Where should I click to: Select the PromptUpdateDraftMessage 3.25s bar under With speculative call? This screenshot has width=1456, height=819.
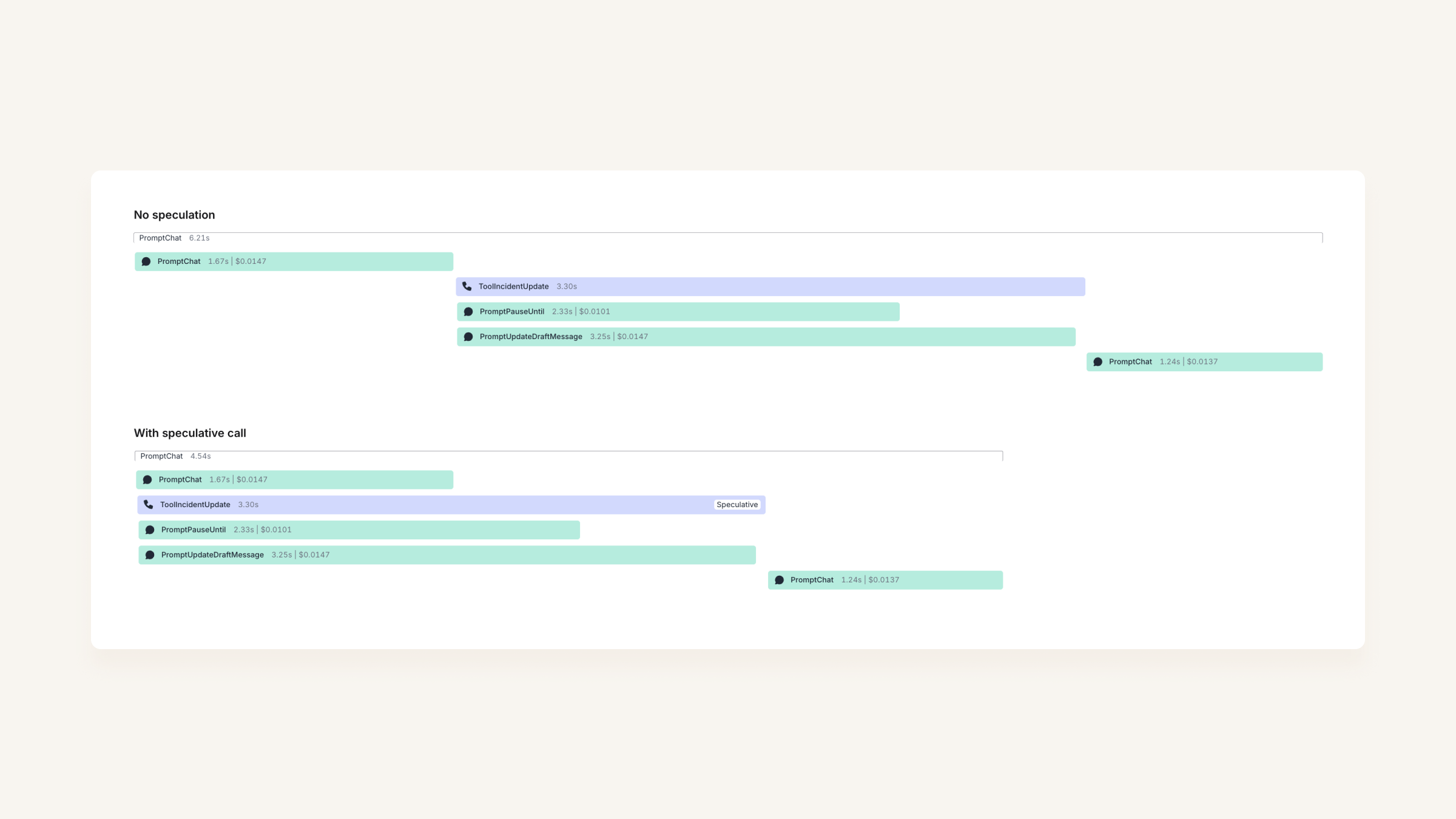click(447, 555)
